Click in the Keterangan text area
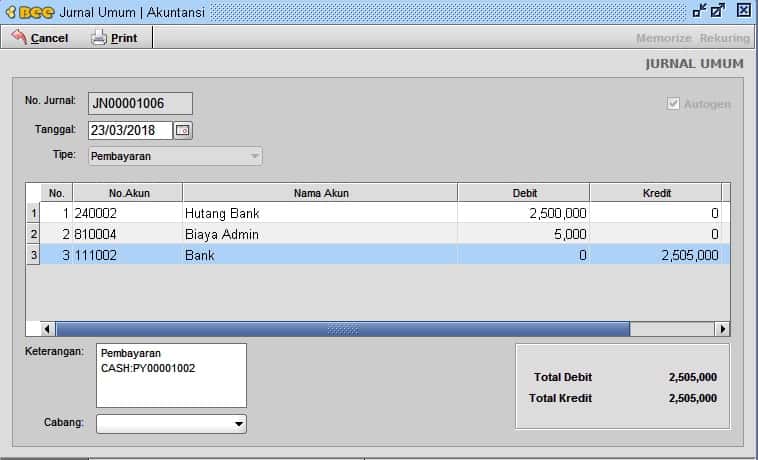This screenshot has width=758, height=460. 171,375
